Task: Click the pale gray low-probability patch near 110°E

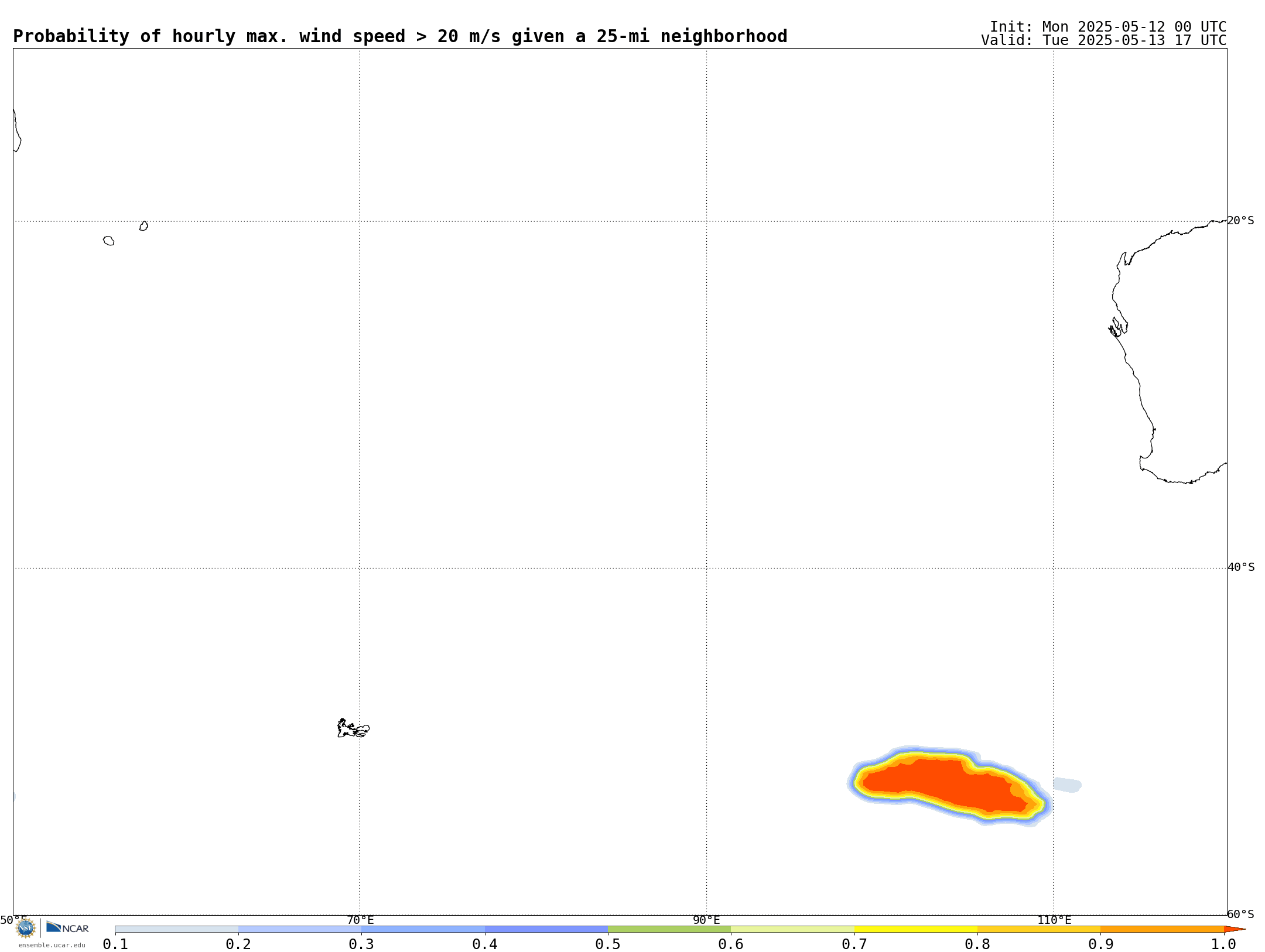Action: [x=1067, y=785]
